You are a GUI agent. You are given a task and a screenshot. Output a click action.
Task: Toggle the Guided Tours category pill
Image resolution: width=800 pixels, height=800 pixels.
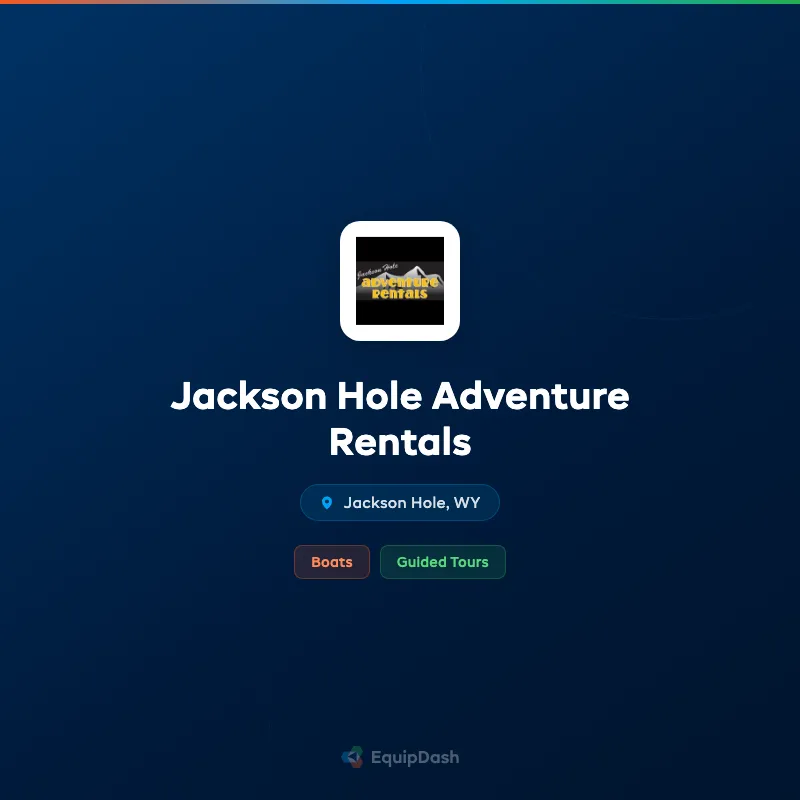tap(443, 562)
